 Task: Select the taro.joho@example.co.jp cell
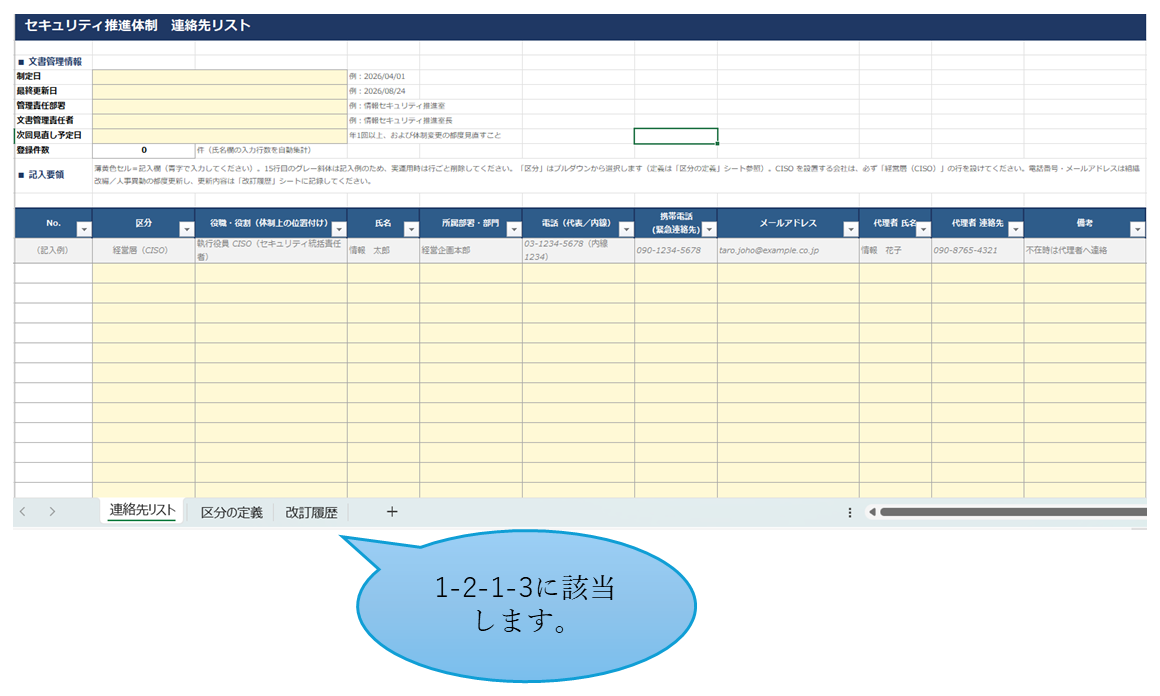(x=788, y=250)
